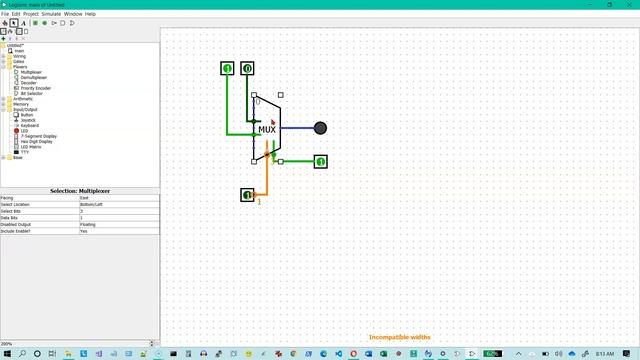Open Facing value dropdown showing East
The image size is (640, 360).
(119, 198)
